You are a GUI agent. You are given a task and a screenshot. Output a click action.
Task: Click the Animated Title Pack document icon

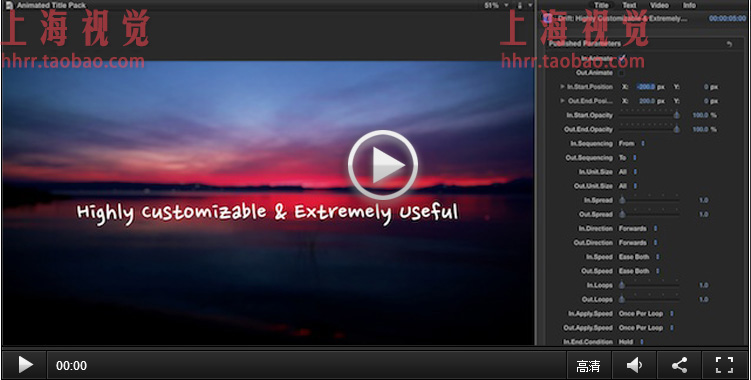point(9,5)
